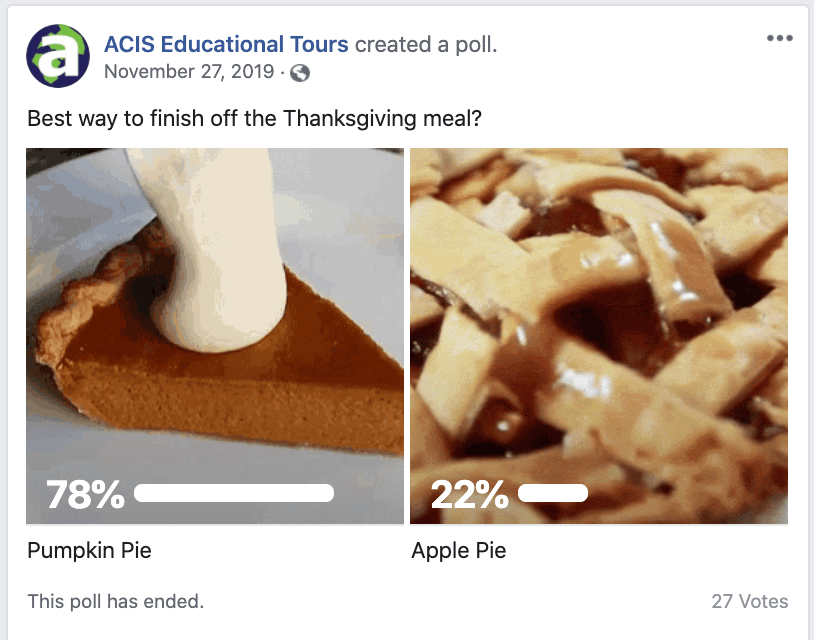Select the Pumpkin Pie poll image
This screenshot has height=640, width=814.
[x=215, y=300]
